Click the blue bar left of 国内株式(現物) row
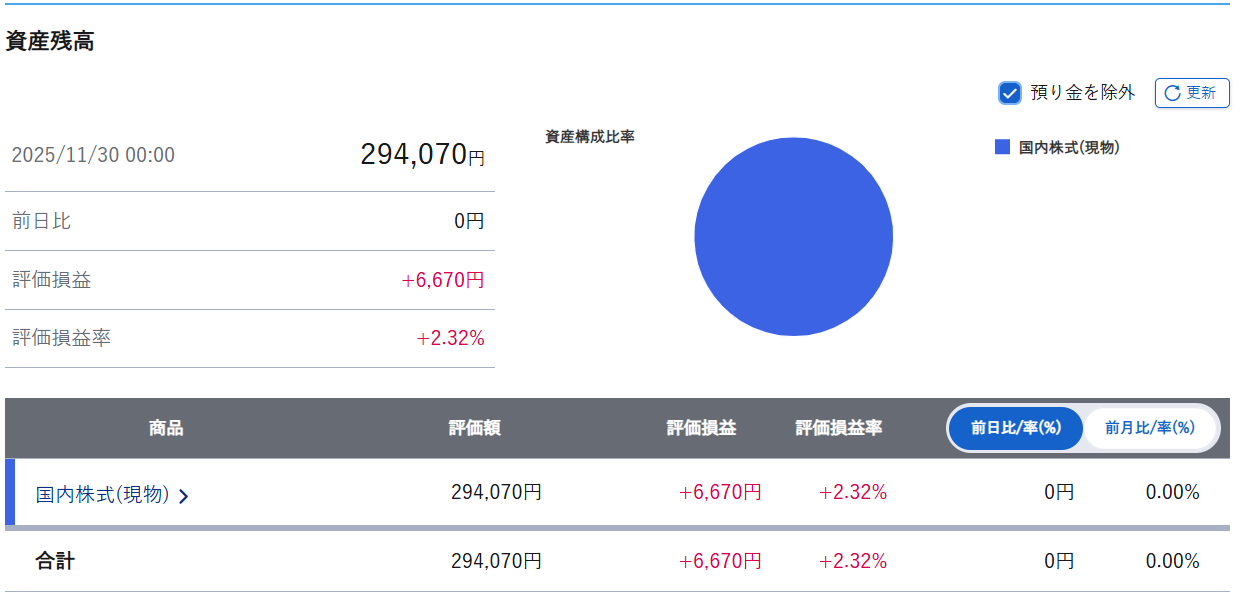This screenshot has height=594, width=1248. [x=10, y=492]
